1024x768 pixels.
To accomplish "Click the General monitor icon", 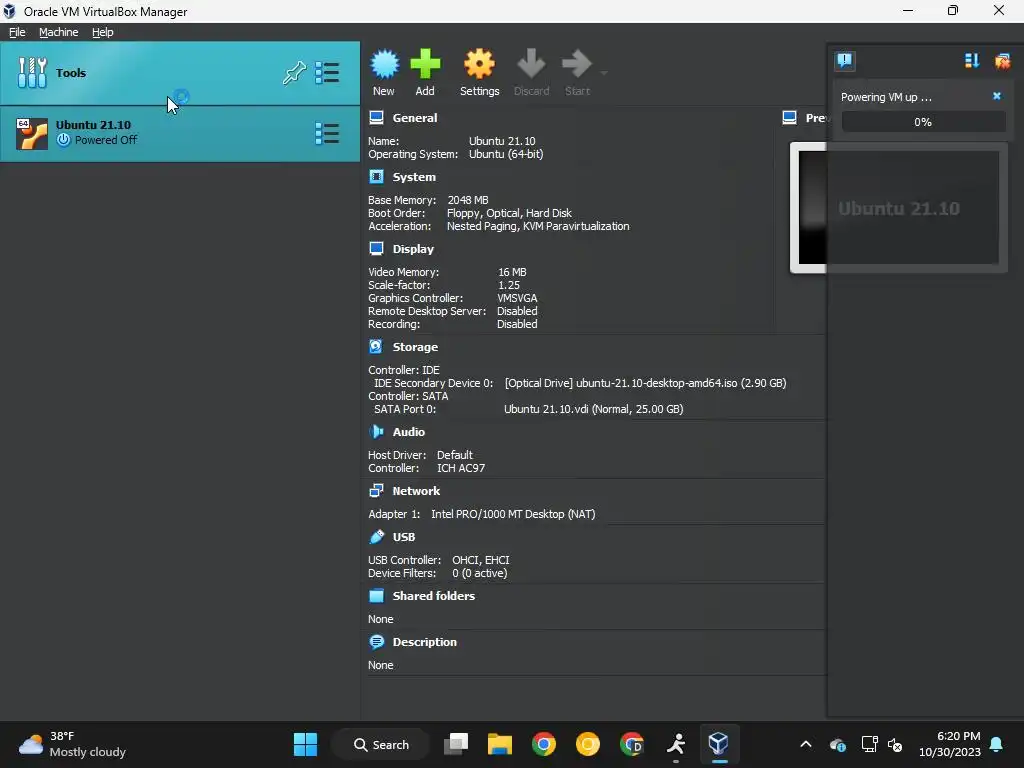I will pos(376,118).
